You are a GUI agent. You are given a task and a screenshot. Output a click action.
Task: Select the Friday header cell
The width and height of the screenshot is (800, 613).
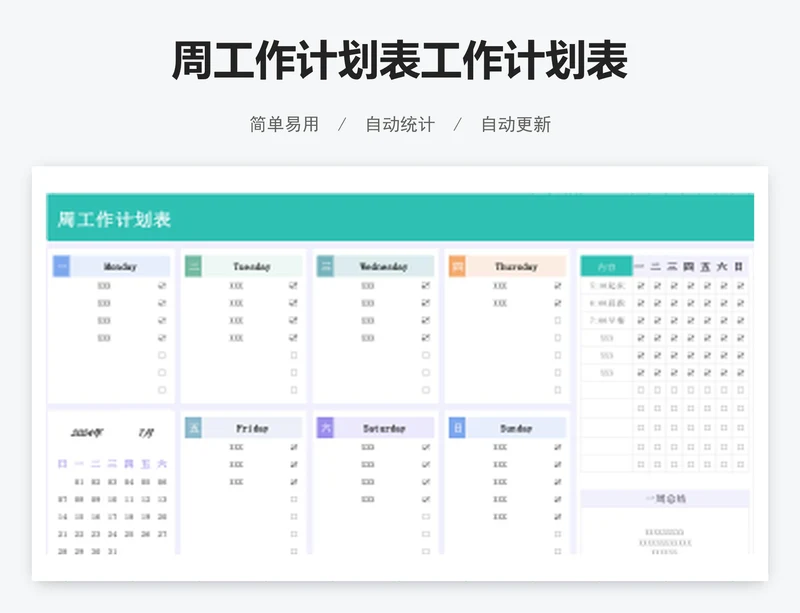click(252, 428)
